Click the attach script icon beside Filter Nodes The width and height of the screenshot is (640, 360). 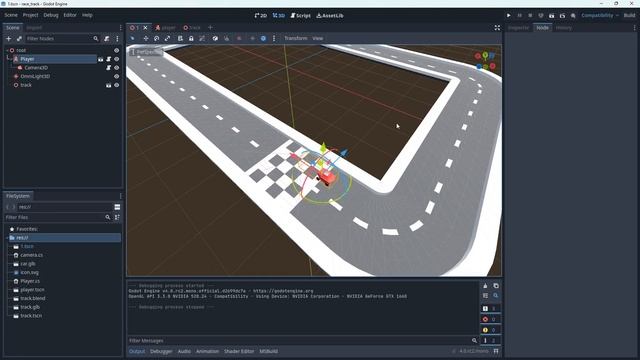[x=107, y=38]
